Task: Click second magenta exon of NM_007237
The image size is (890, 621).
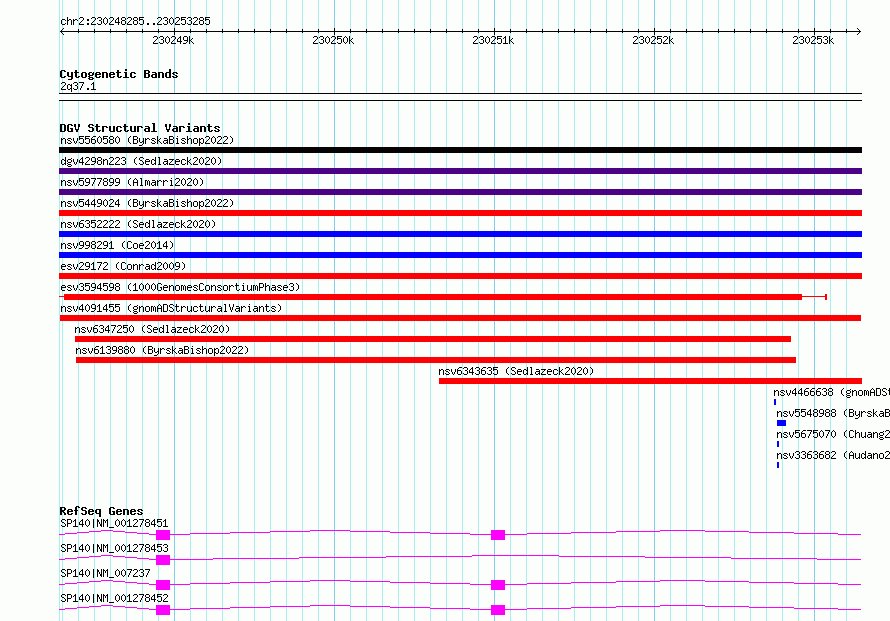Action: pyautogui.click(x=498, y=585)
